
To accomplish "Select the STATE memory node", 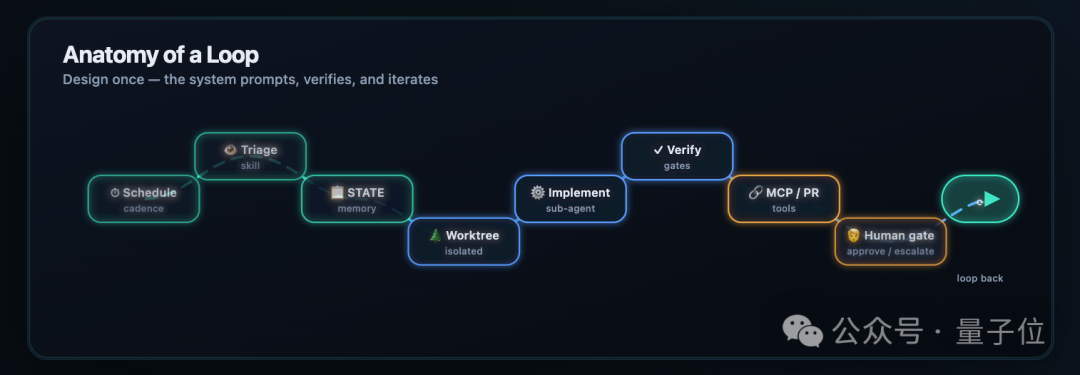I will 357,199.
